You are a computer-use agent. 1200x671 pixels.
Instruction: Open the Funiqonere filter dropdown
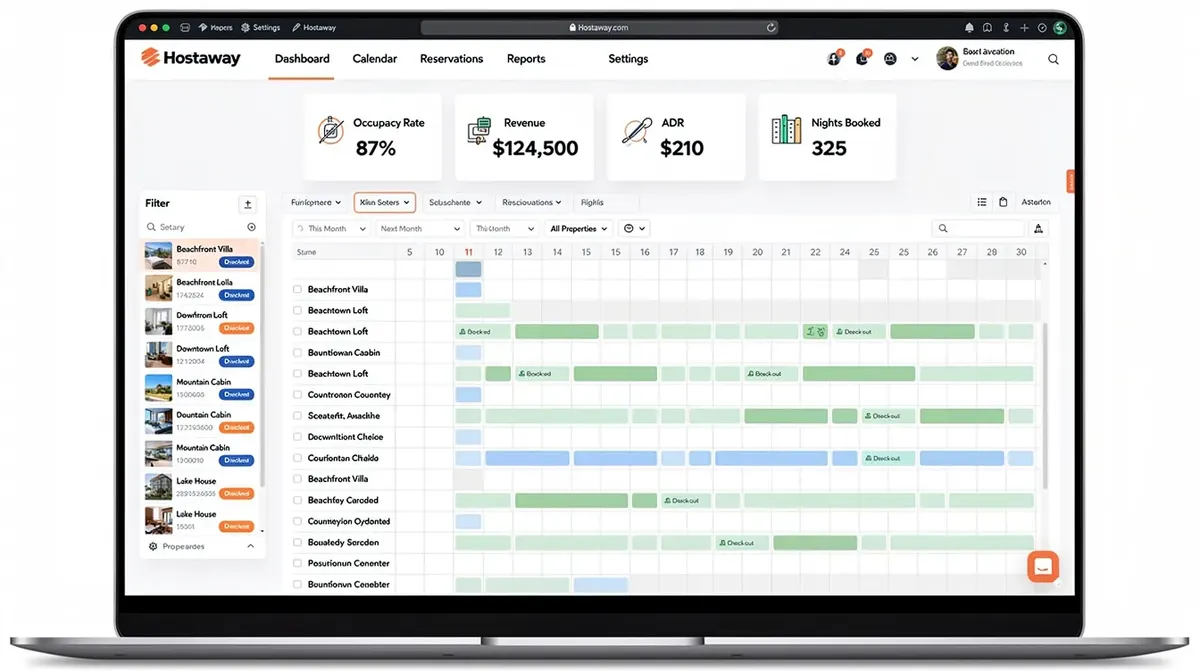(x=316, y=202)
